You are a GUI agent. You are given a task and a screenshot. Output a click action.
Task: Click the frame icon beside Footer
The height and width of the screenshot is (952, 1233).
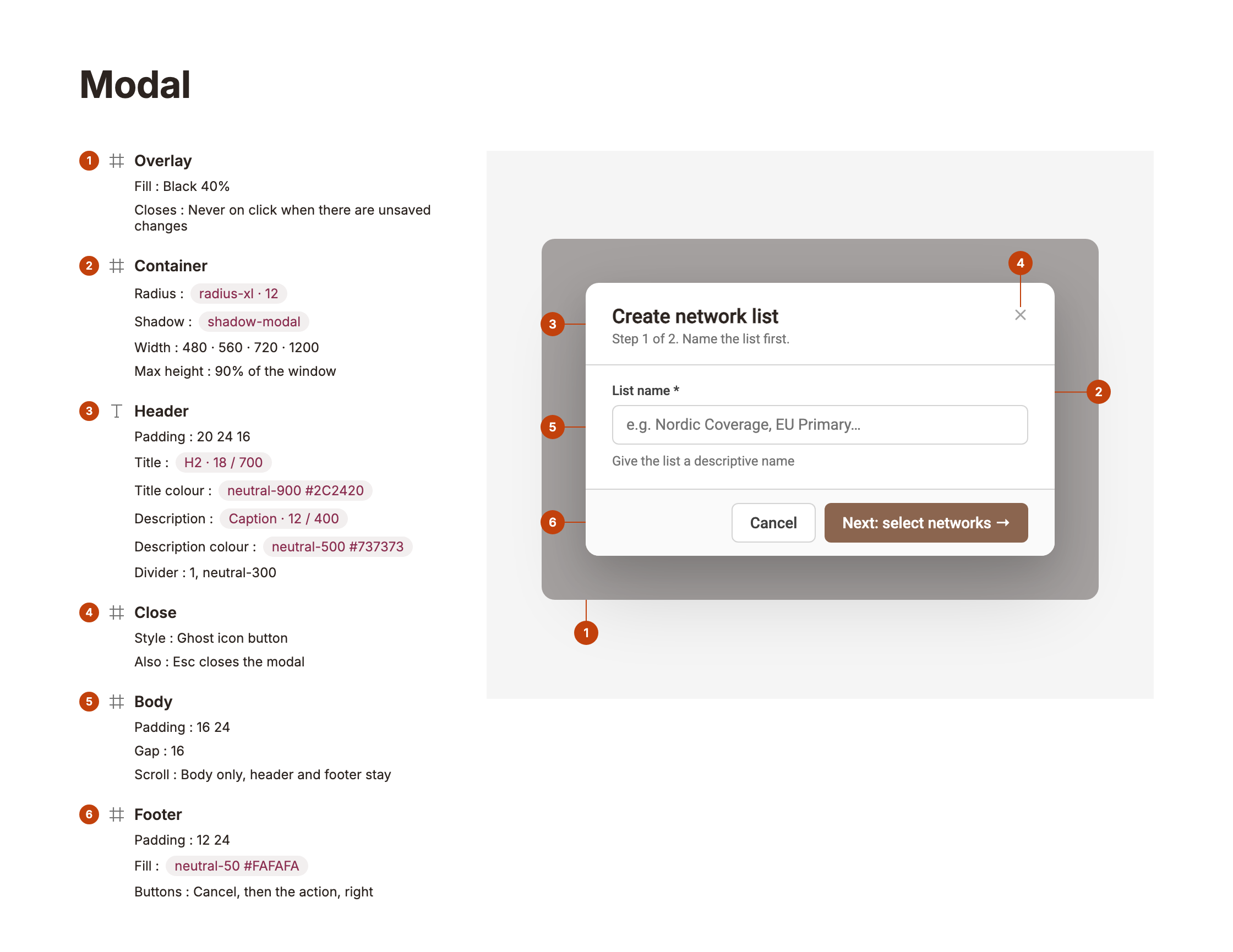click(117, 814)
